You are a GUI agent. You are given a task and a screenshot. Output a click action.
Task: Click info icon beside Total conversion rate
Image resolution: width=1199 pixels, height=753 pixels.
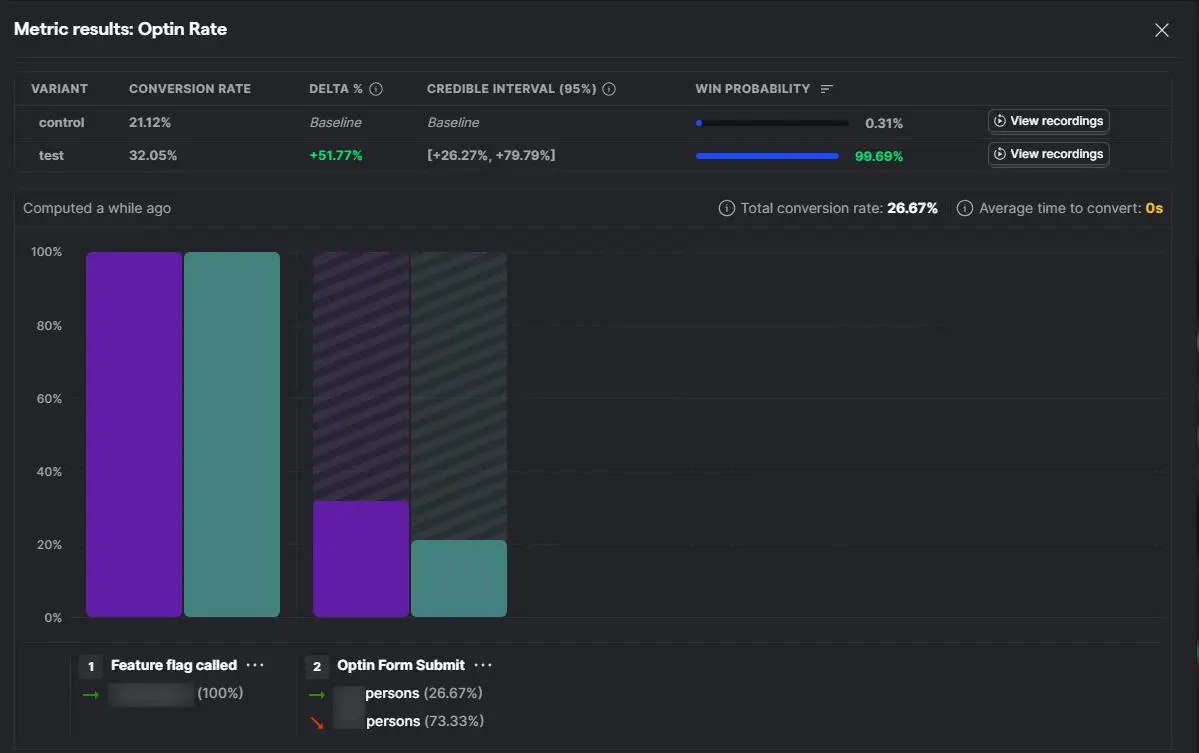click(726, 208)
